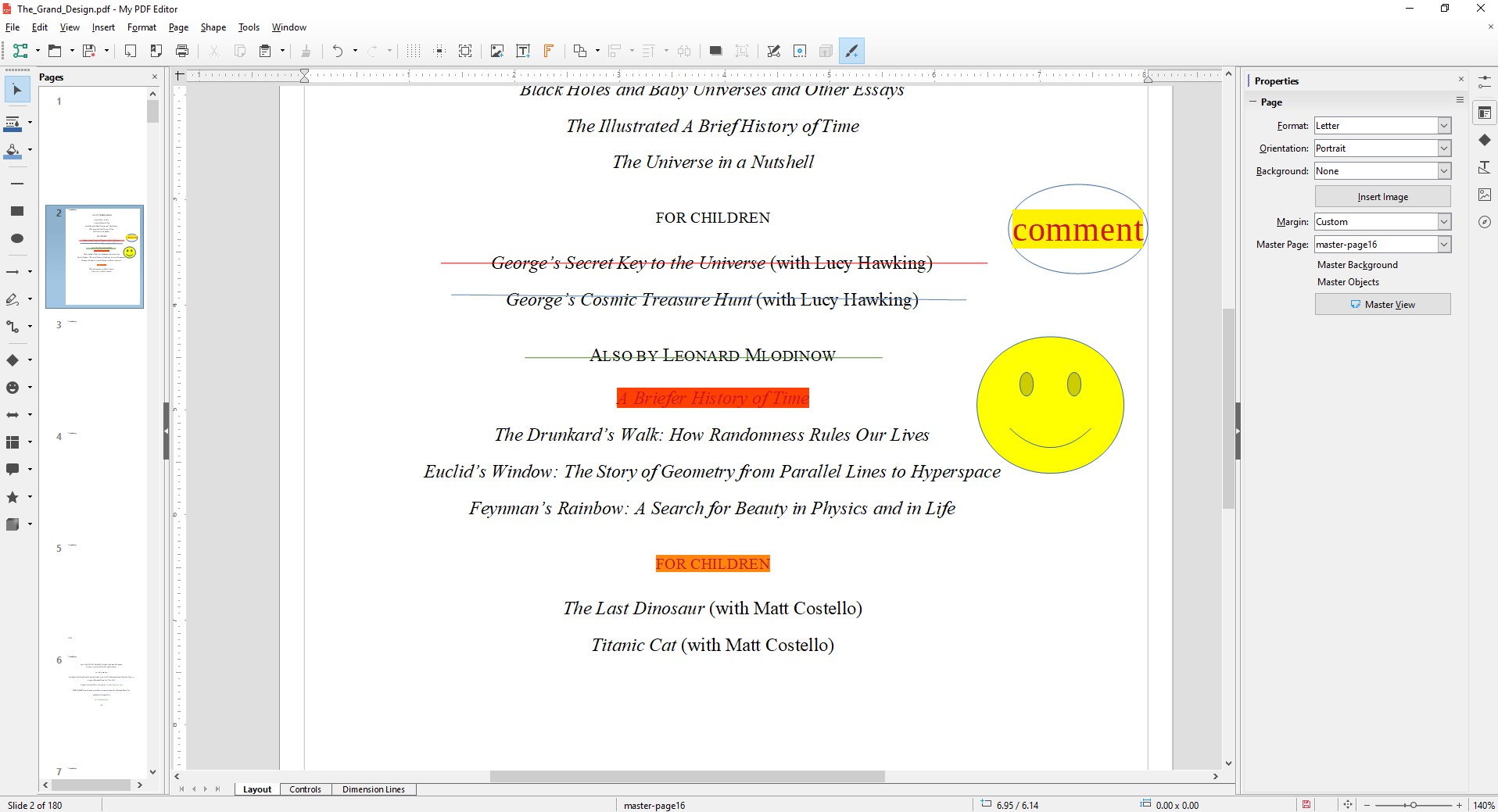Click the Open file toolbar icon
The image size is (1498, 812).
55,51
